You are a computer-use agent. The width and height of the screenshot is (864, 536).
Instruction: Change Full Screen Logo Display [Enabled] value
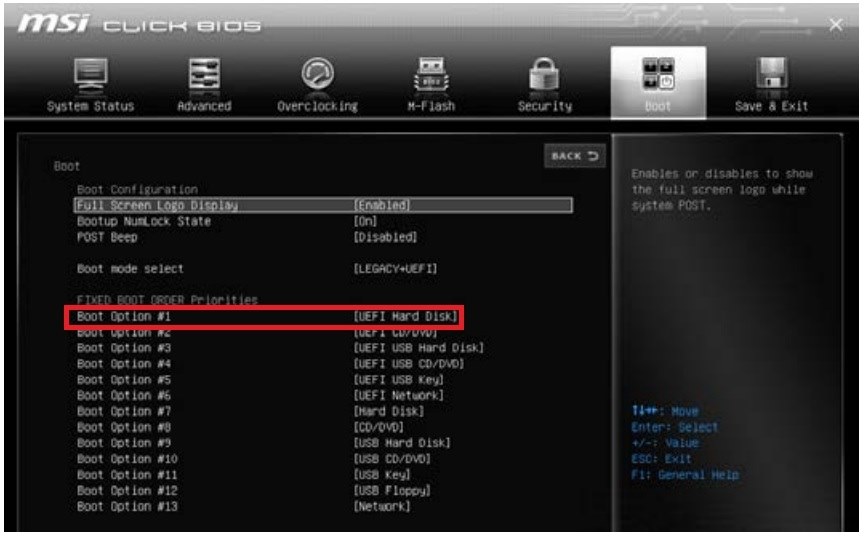click(x=382, y=205)
